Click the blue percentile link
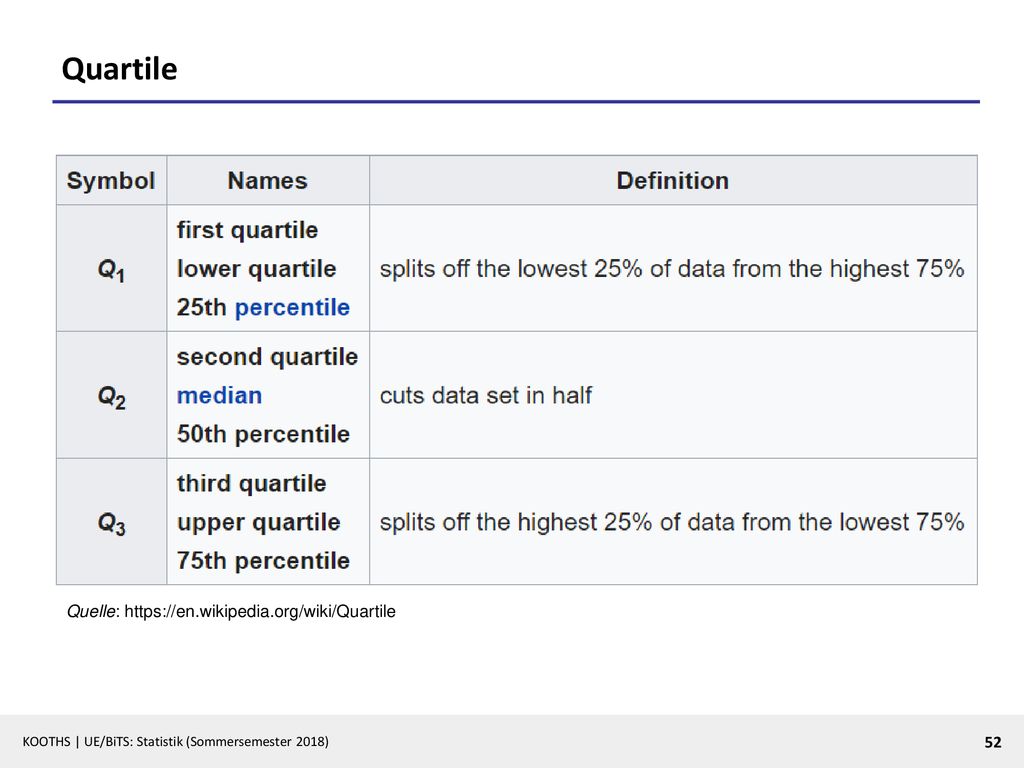1024x768 pixels. [292, 308]
